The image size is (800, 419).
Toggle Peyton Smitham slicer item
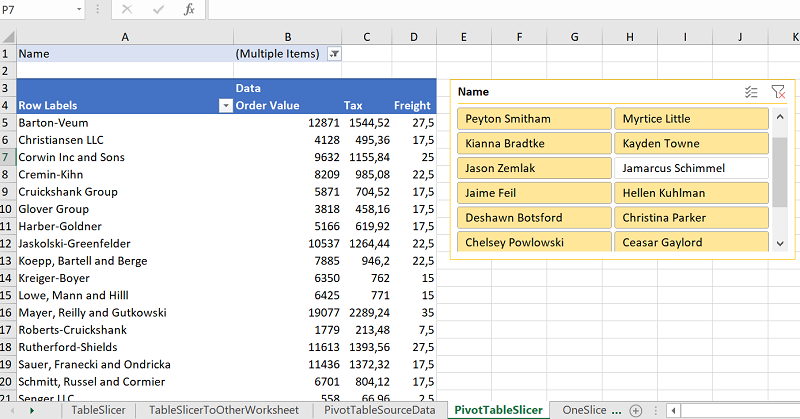pyautogui.click(x=534, y=118)
